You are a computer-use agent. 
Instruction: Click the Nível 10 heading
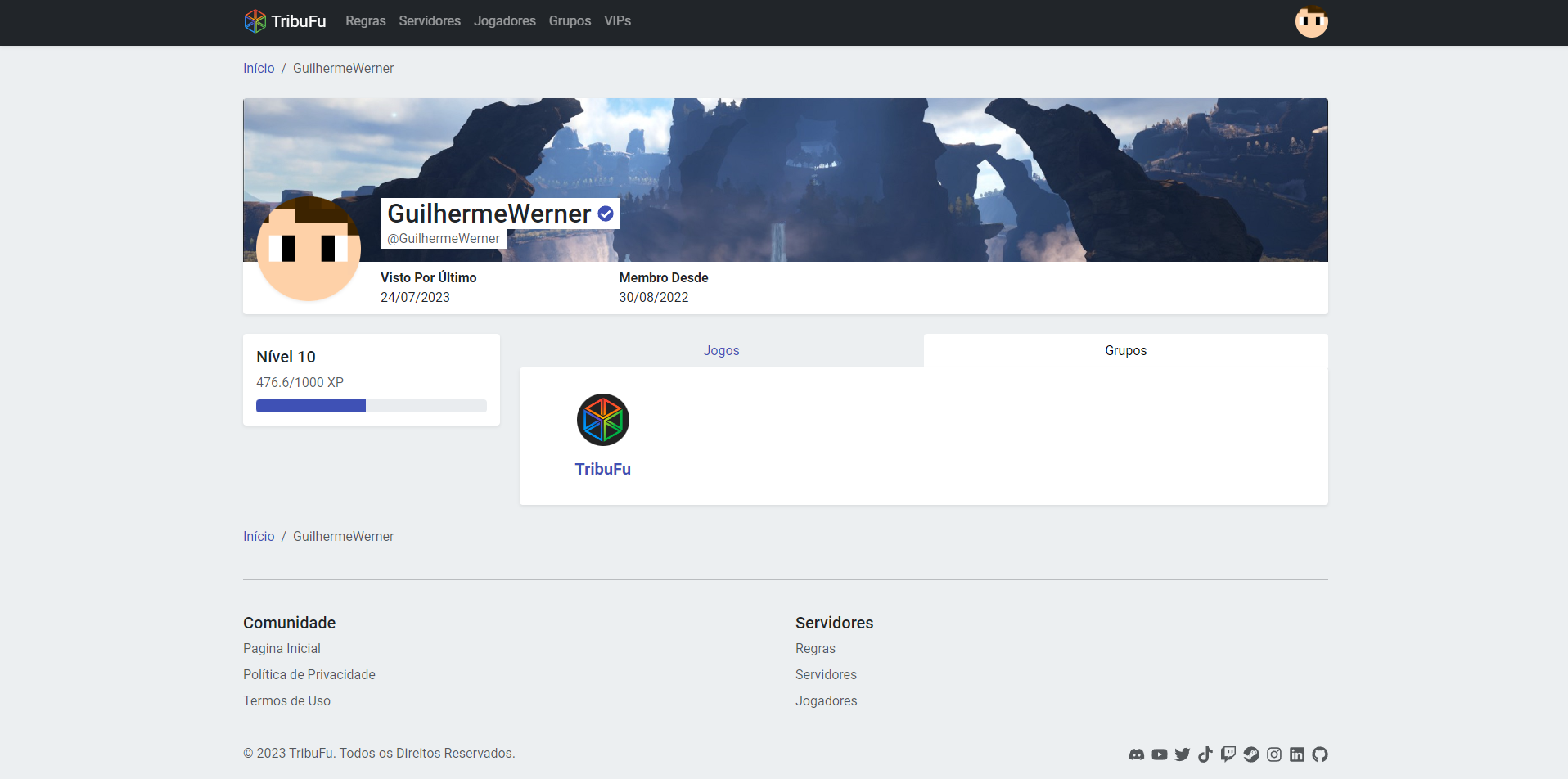coord(286,357)
